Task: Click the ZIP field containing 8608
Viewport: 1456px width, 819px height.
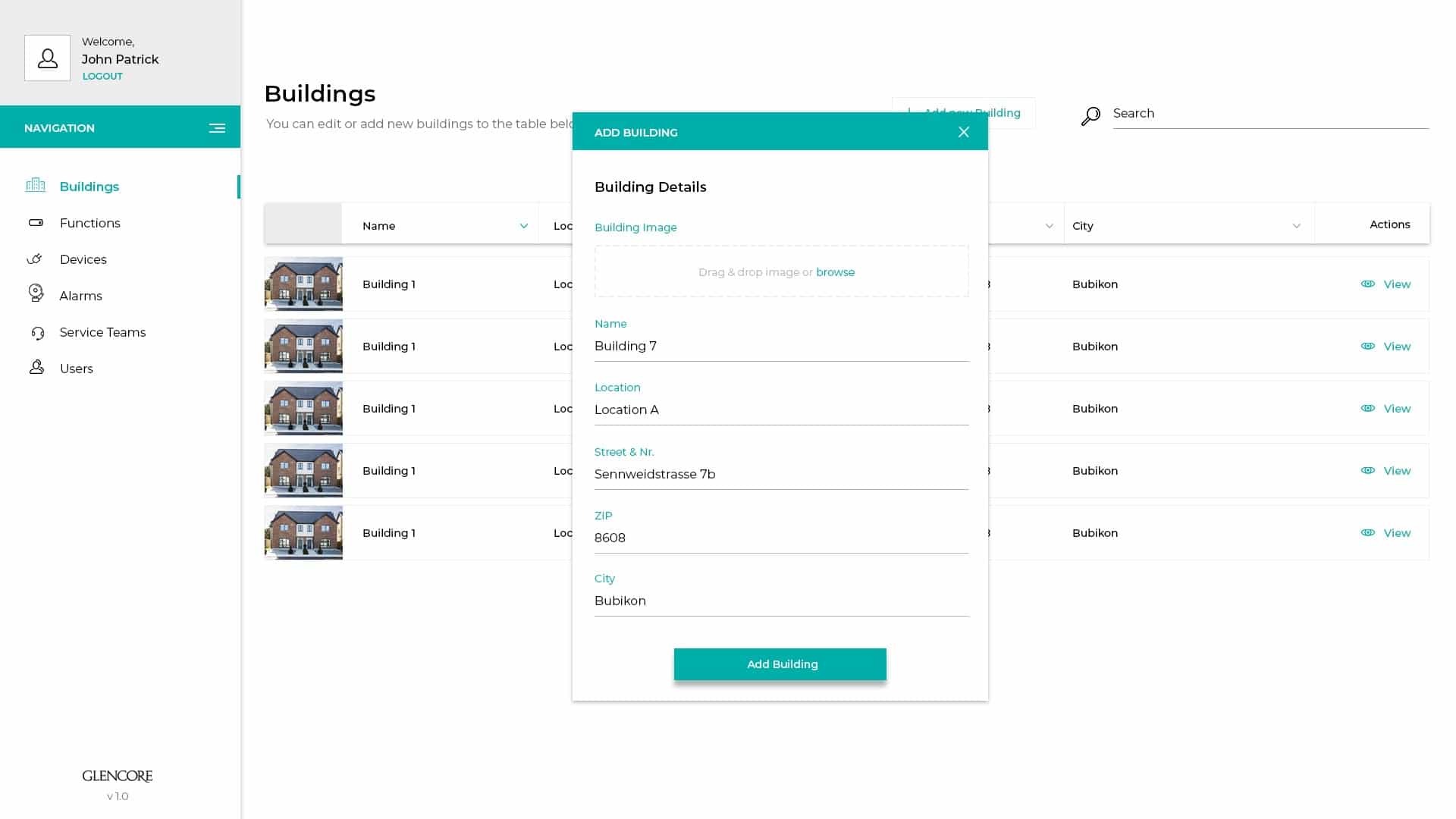Action: tap(781, 538)
